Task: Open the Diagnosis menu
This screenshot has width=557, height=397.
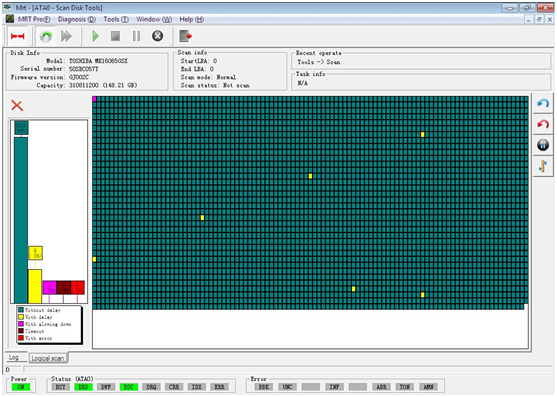Action: tap(77, 19)
